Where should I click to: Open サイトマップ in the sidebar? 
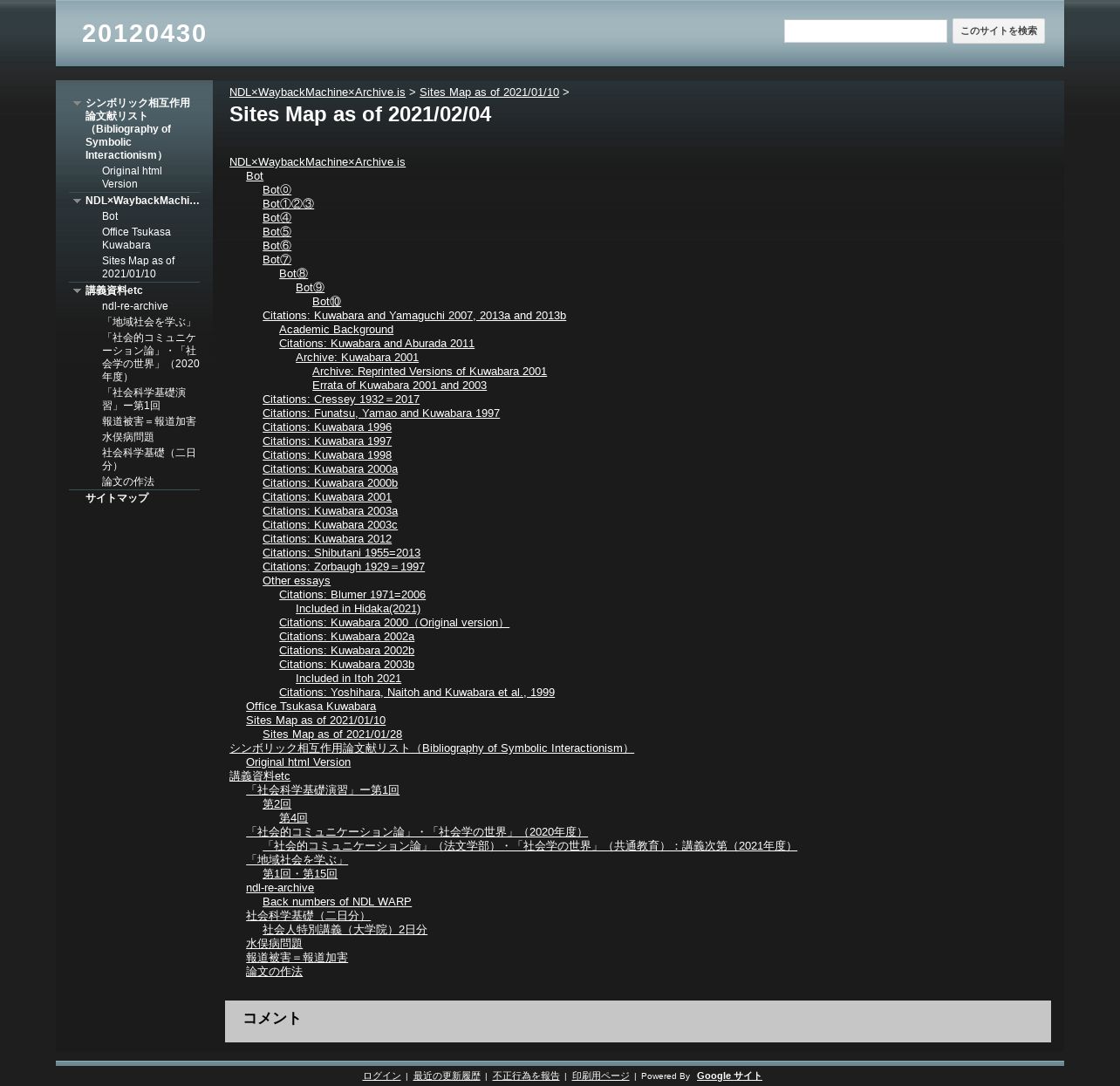pyautogui.click(x=117, y=498)
